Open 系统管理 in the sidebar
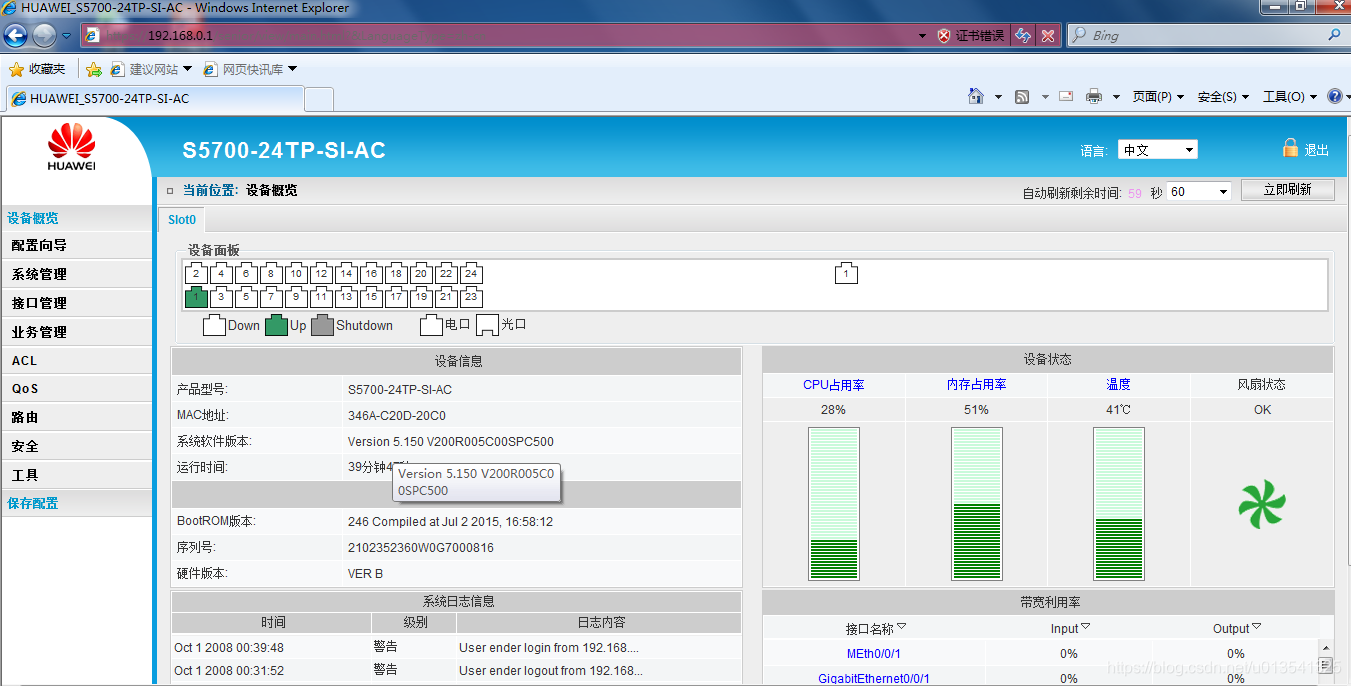 pos(77,274)
